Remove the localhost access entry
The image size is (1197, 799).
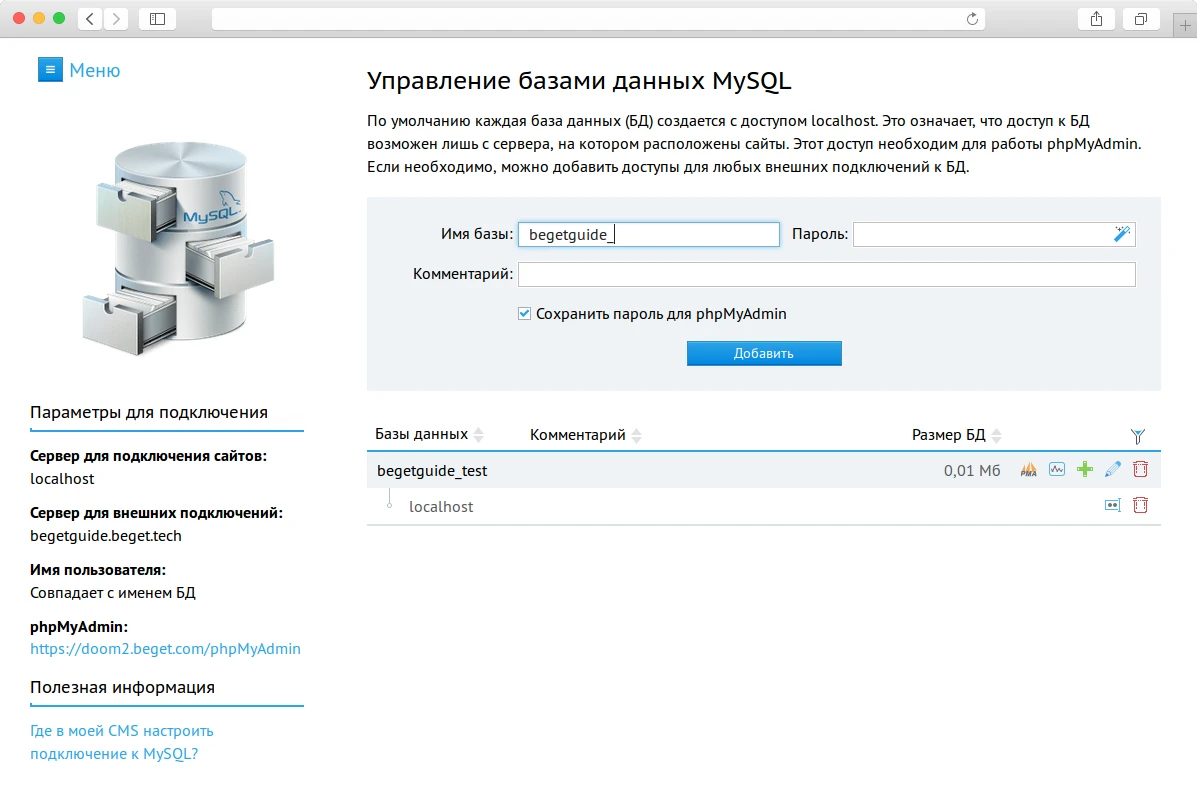coord(1140,505)
